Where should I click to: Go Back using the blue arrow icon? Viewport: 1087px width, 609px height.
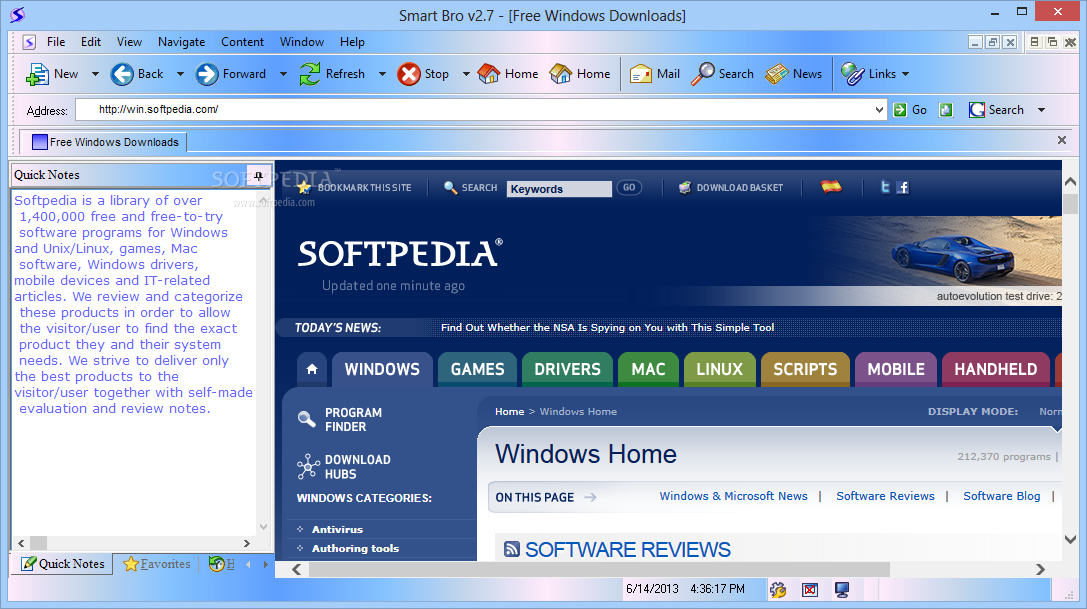(x=122, y=74)
